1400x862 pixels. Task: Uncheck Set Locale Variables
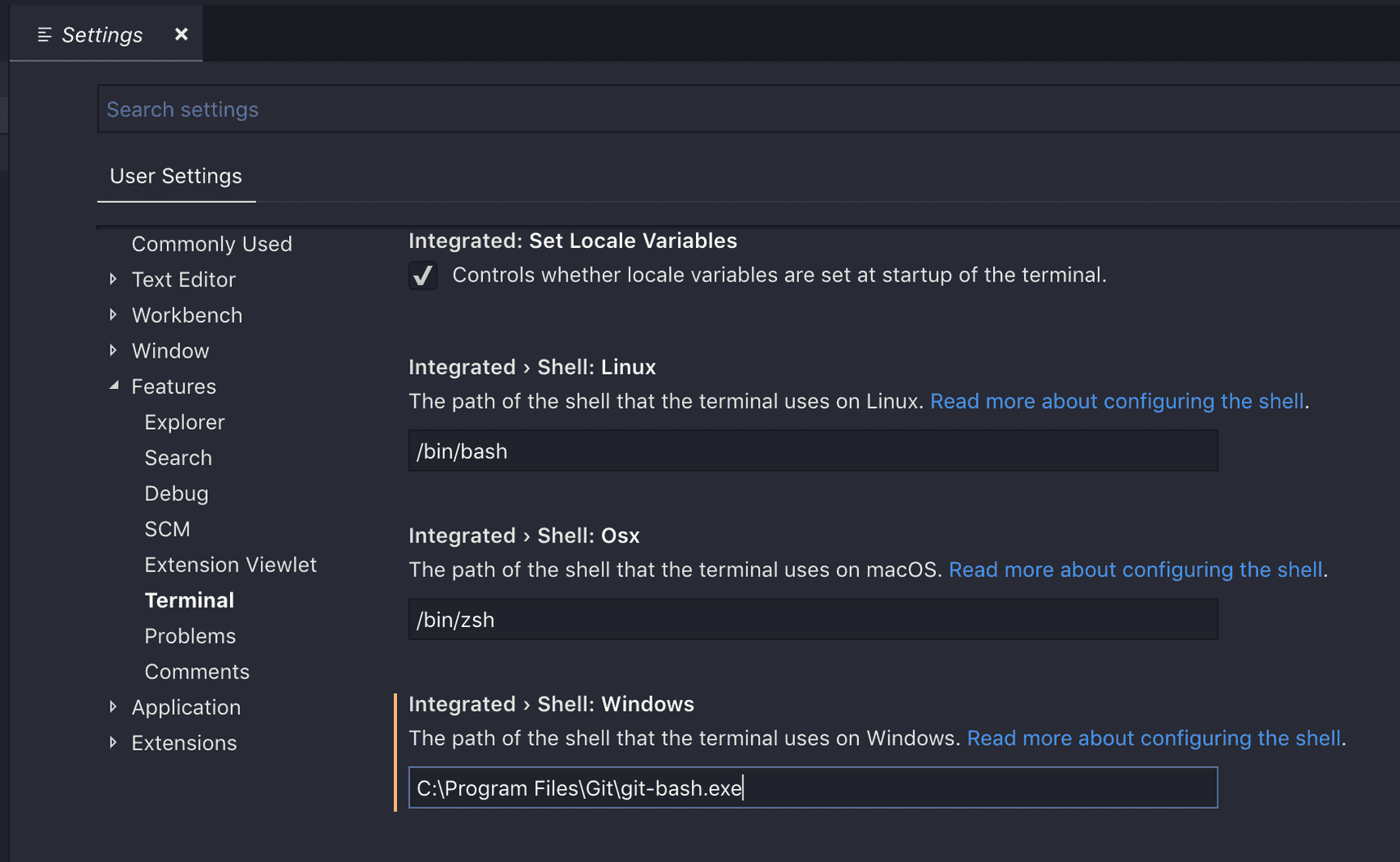tap(422, 275)
